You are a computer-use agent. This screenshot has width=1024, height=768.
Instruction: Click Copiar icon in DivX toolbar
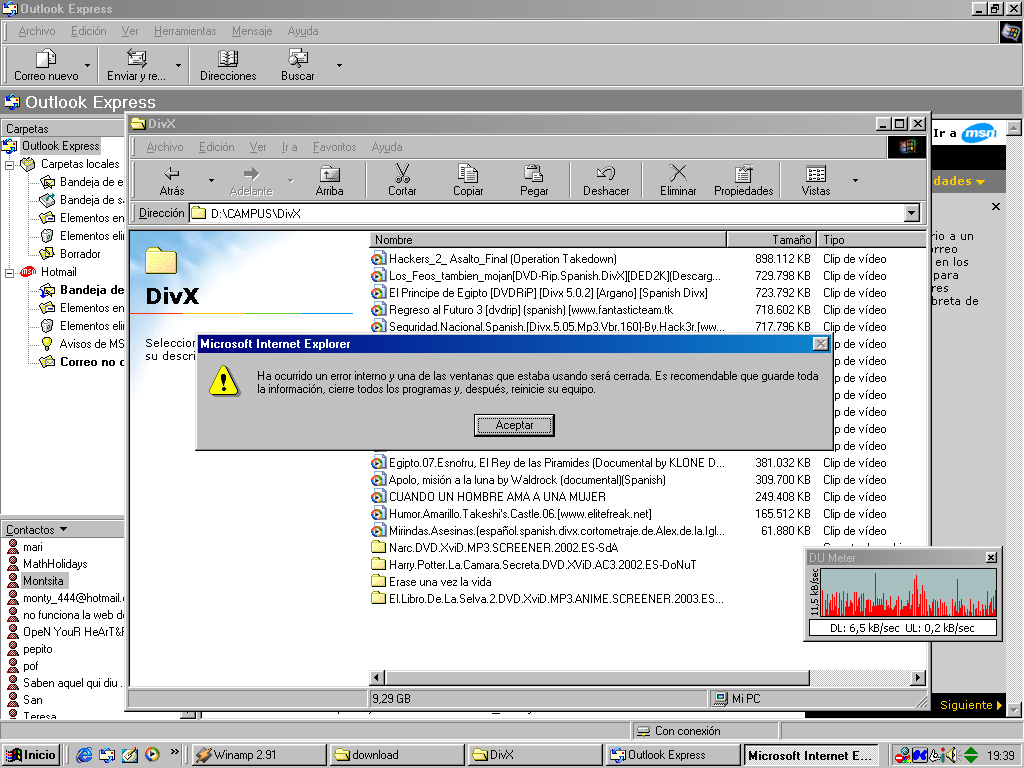(x=468, y=173)
